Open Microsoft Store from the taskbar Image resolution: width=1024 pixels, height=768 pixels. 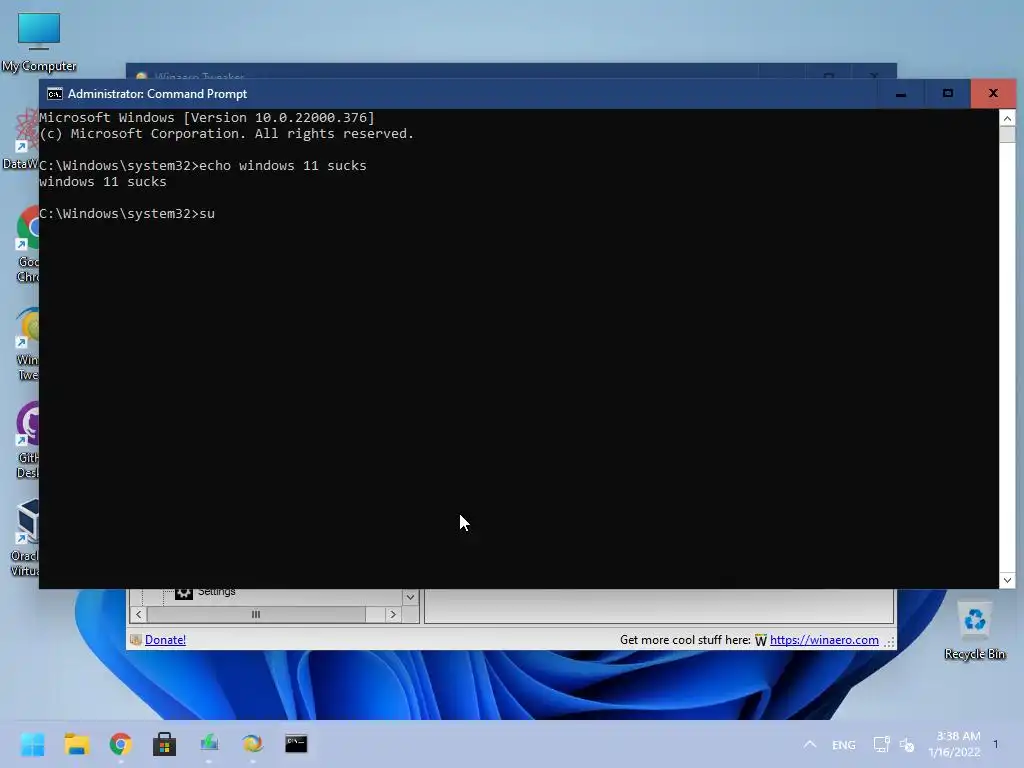165,744
